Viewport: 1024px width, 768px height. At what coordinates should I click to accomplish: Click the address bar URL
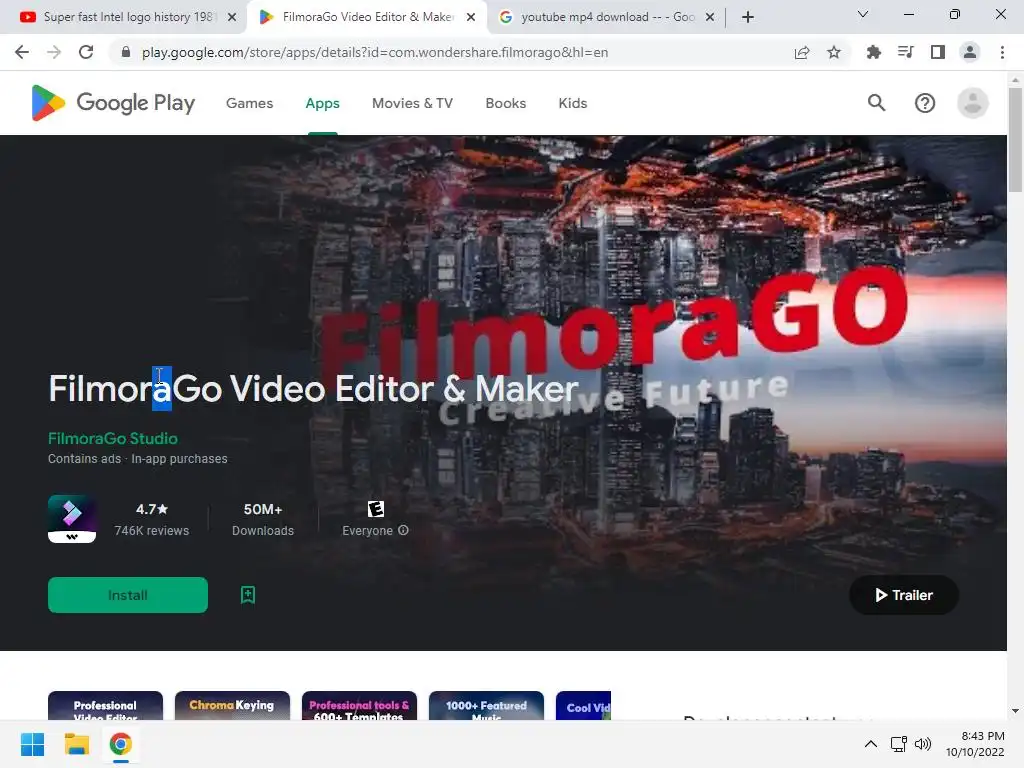pyautogui.click(x=375, y=52)
